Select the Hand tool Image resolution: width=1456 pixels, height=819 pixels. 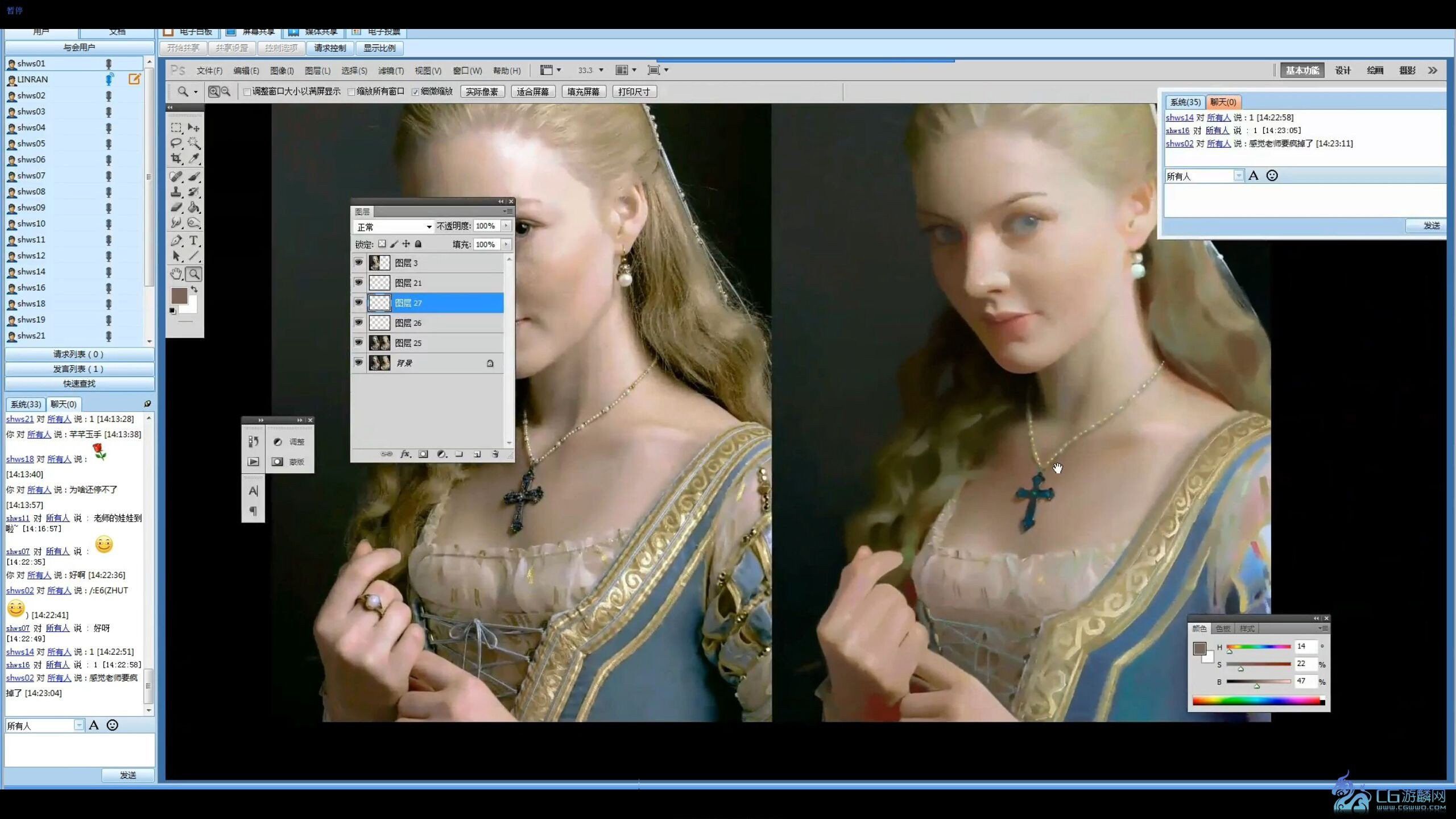(176, 274)
